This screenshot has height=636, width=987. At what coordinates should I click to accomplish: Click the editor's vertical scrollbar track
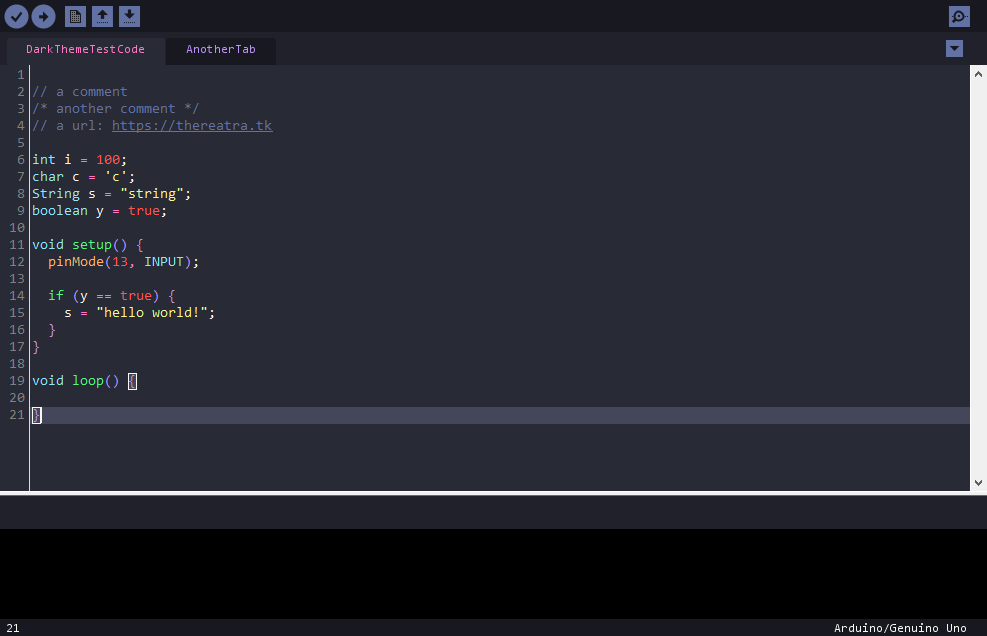coord(978,278)
